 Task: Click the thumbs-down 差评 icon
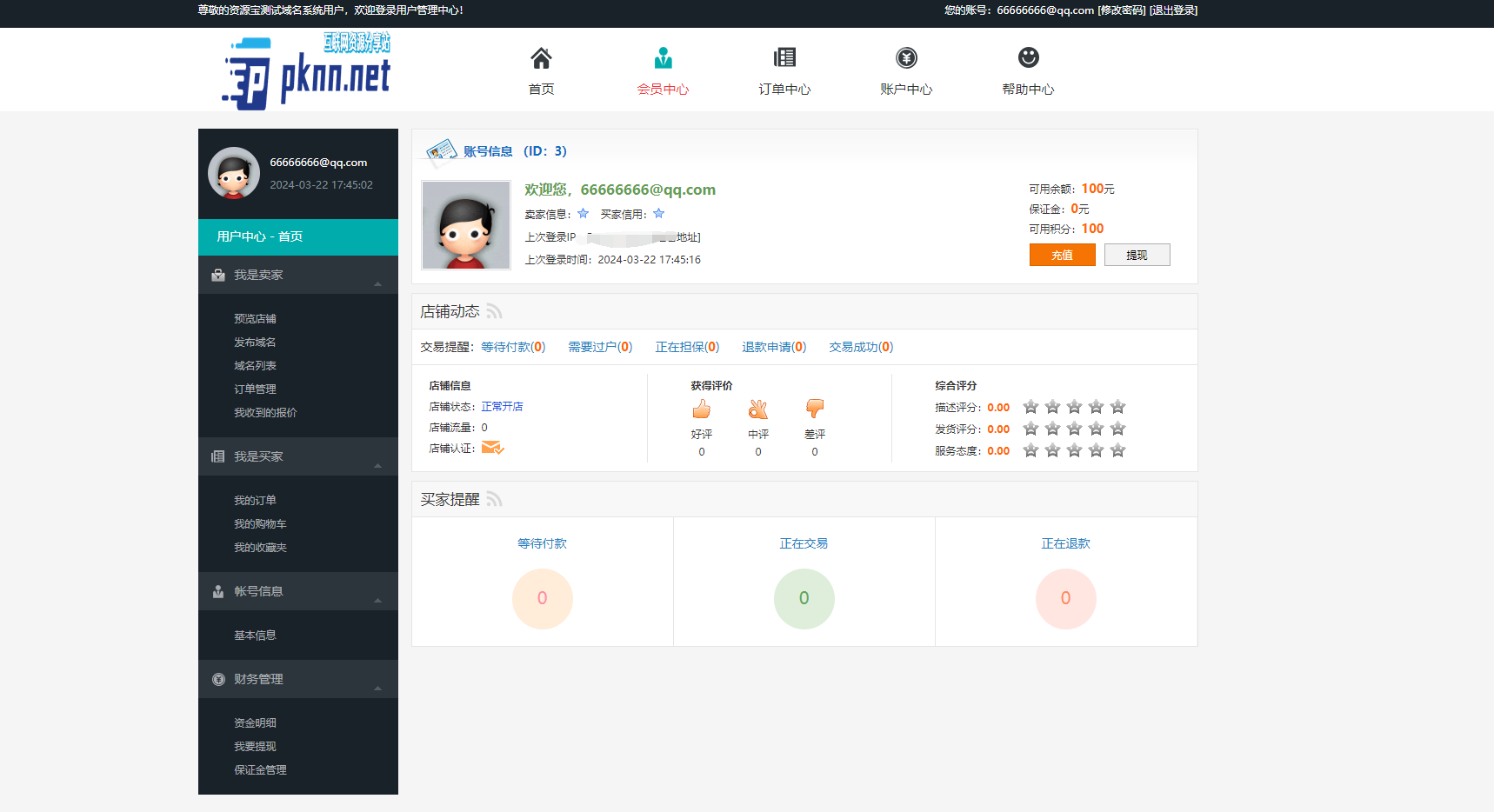tap(814, 409)
